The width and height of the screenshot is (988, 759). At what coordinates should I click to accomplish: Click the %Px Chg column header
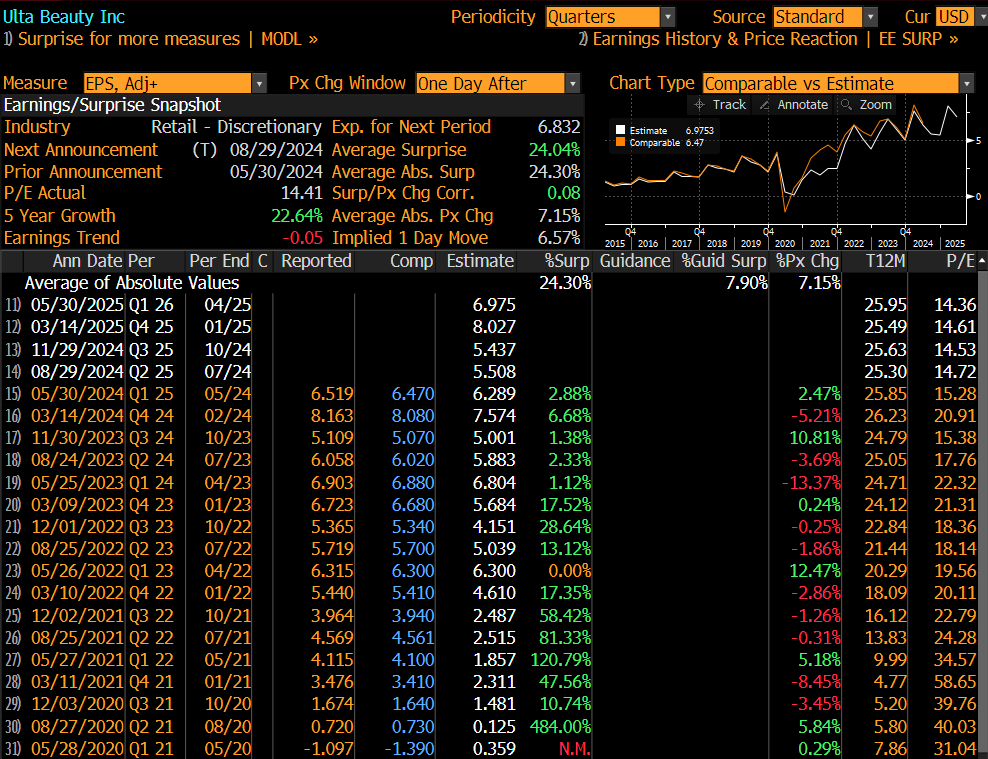tap(807, 261)
